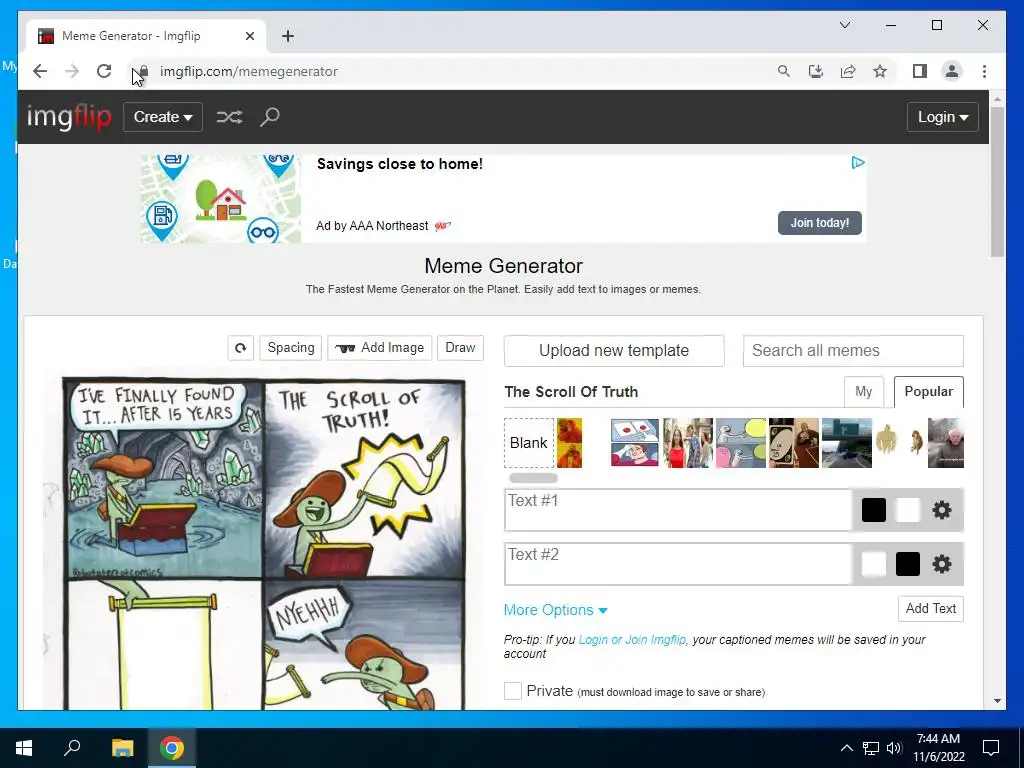The height and width of the screenshot is (768, 1024).
Task: Click the Spacing button
Action: [x=291, y=348]
